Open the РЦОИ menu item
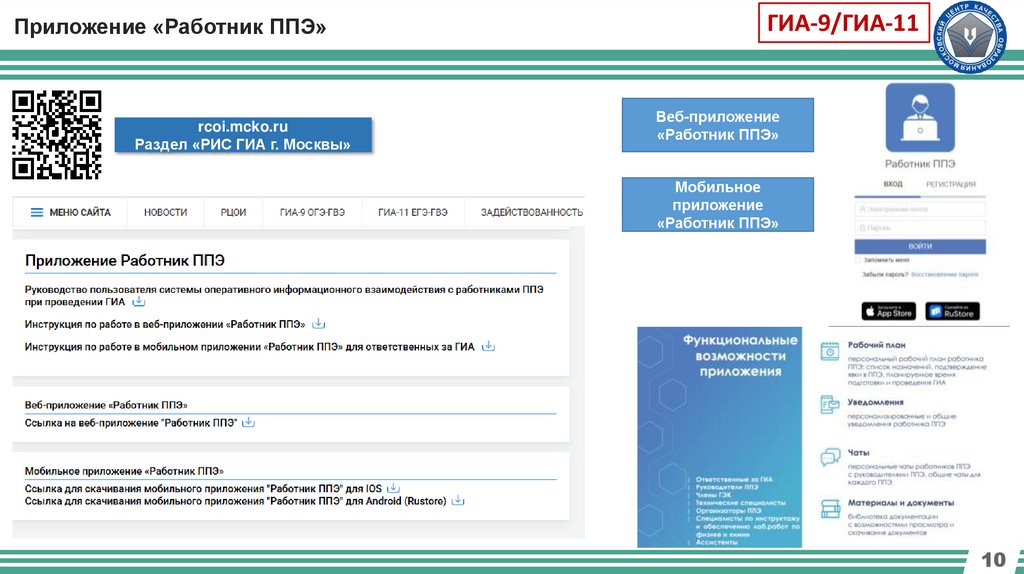 (233, 212)
